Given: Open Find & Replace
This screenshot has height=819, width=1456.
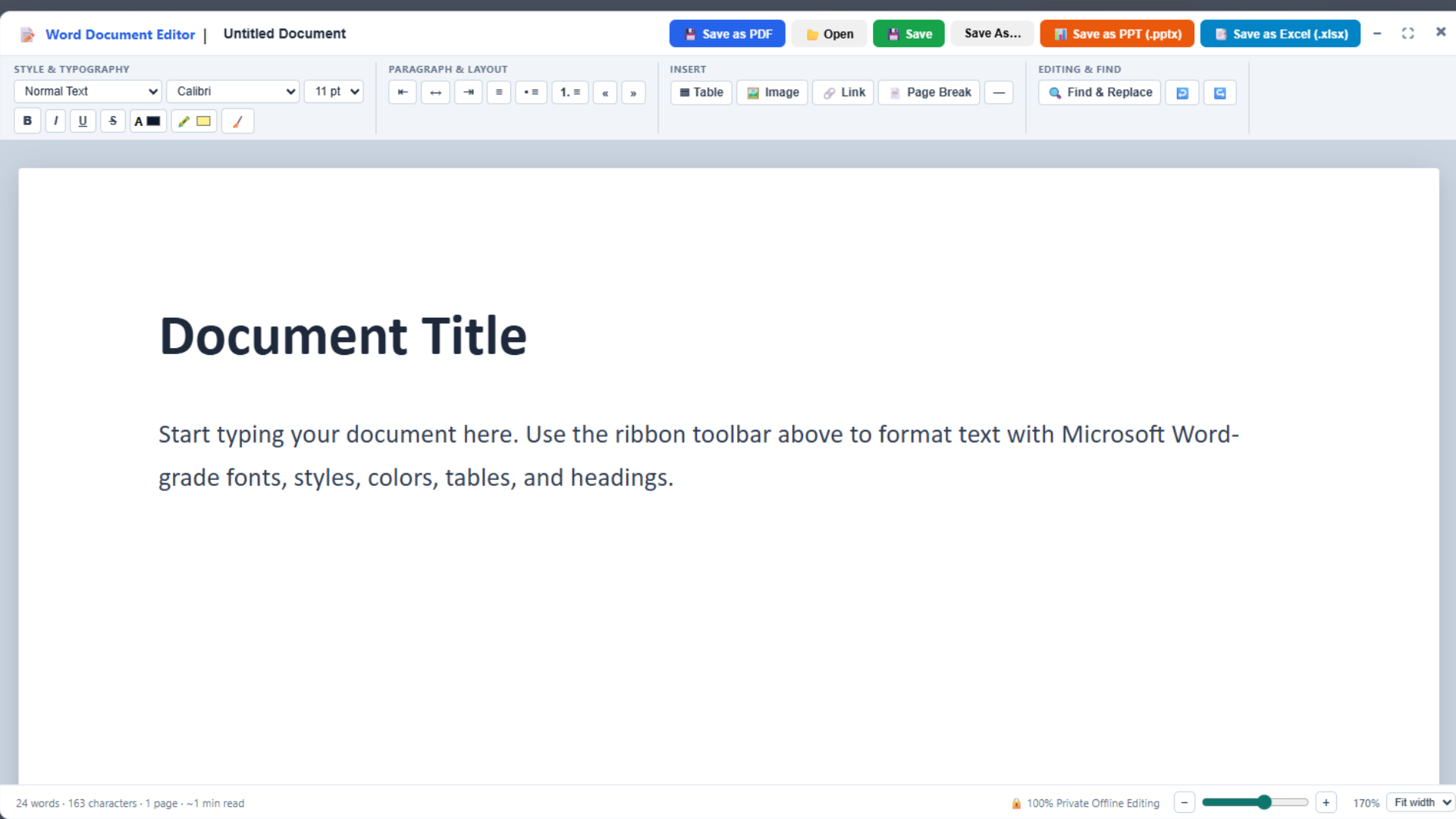Looking at the screenshot, I should pos(1100,93).
